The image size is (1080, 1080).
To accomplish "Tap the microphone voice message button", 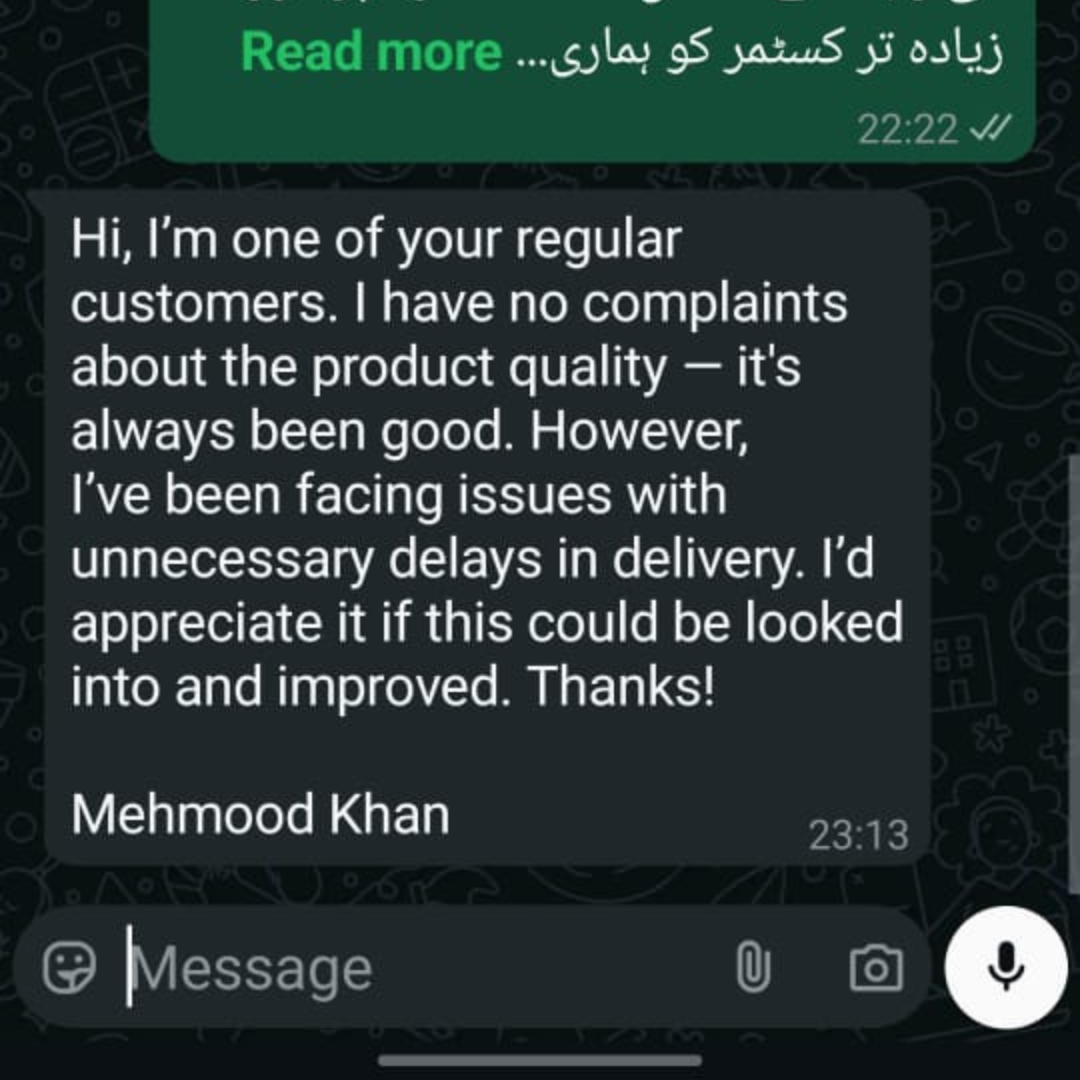I will [1006, 968].
